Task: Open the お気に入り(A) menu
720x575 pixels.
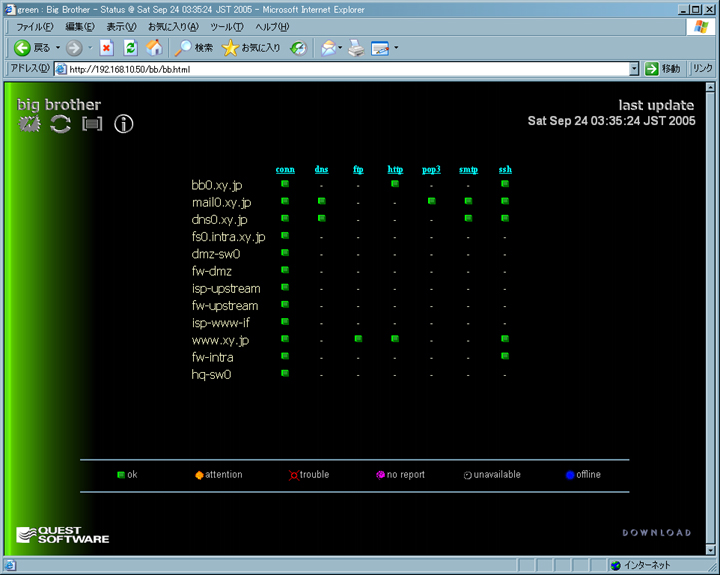Action: pos(173,27)
